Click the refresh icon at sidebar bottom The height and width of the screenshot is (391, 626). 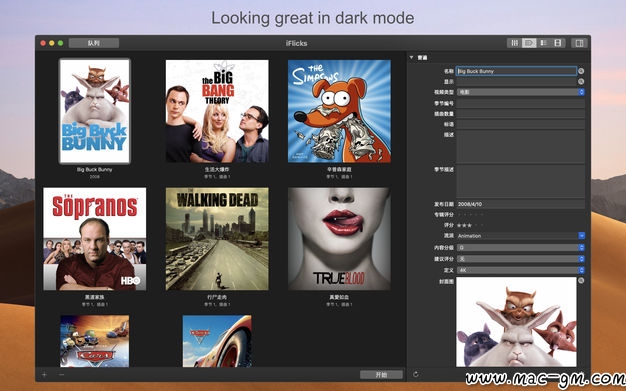[416, 374]
